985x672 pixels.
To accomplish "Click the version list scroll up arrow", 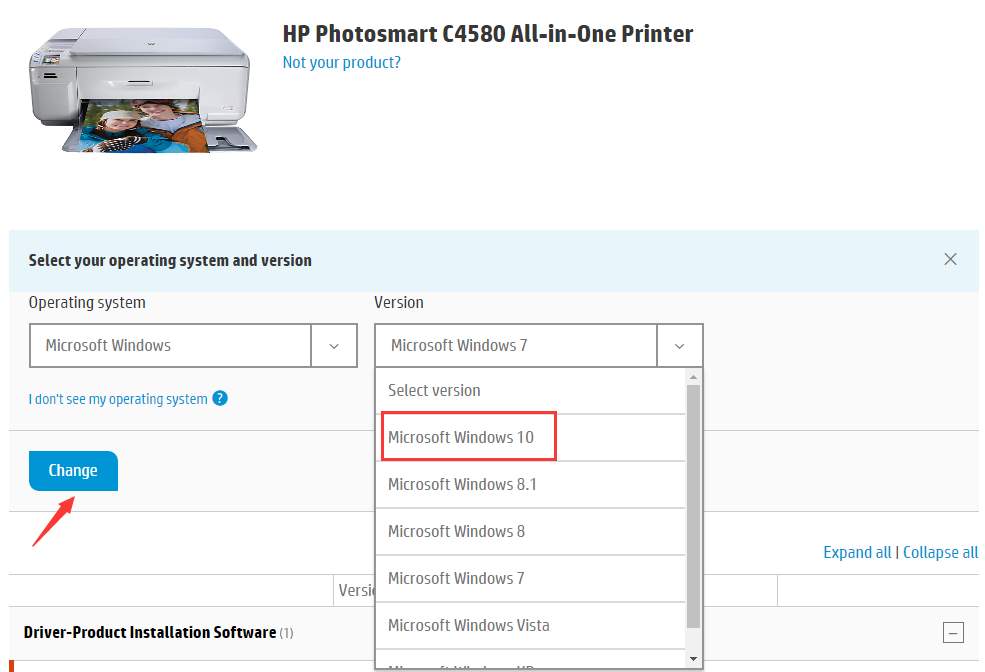I will [694, 377].
